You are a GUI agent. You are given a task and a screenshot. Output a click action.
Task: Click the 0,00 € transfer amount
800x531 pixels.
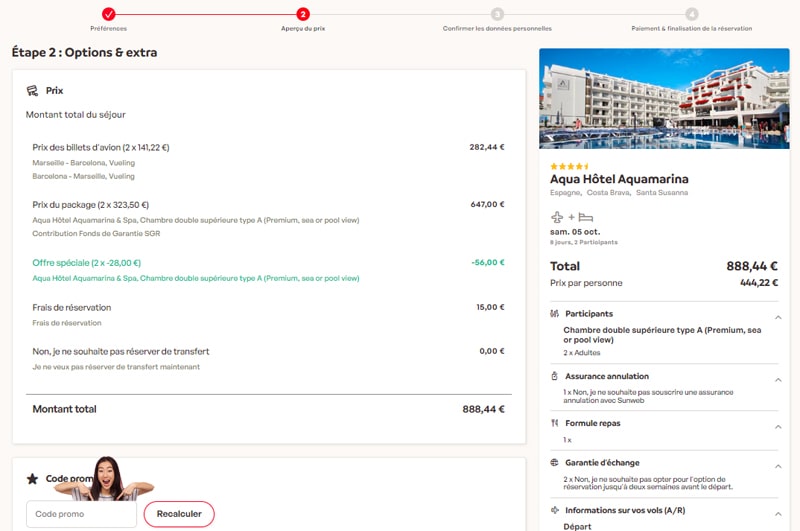492,351
